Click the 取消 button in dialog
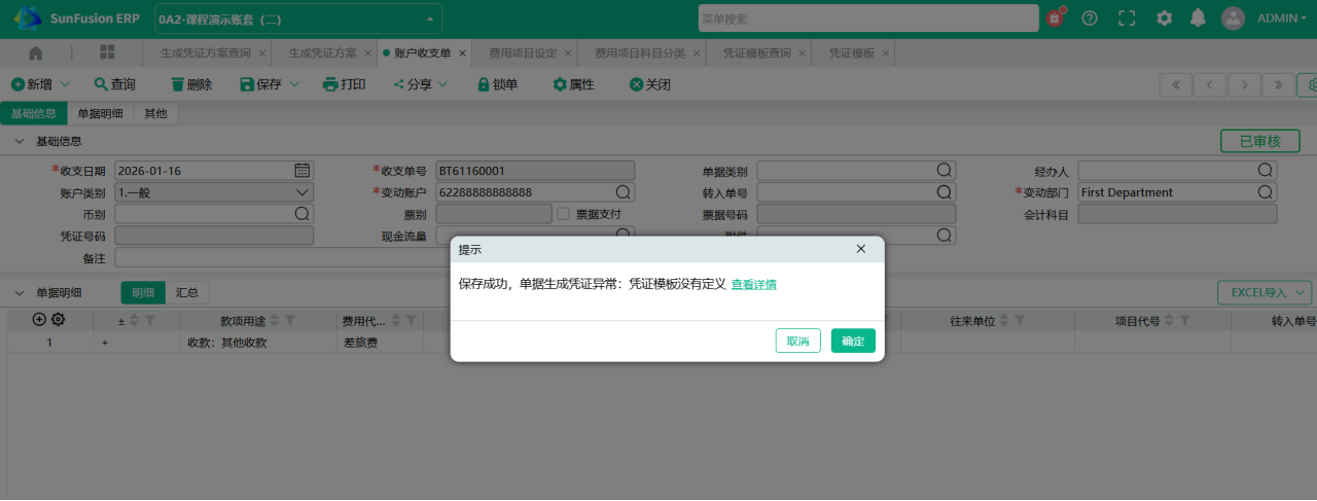Screen dimensions: 1317x501 click(x=798, y=341)
